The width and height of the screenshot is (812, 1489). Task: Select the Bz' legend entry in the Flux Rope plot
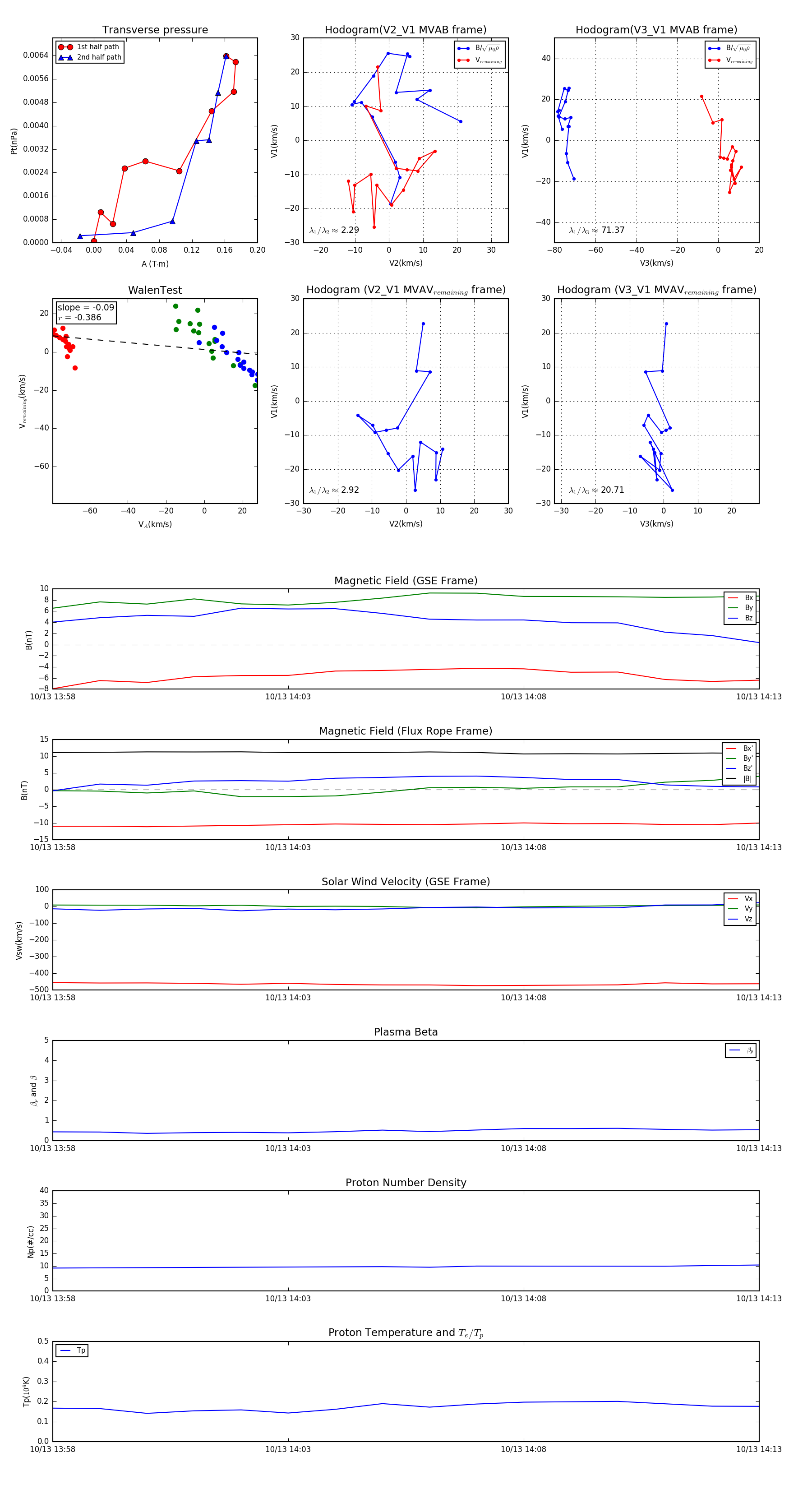(739, 768)
